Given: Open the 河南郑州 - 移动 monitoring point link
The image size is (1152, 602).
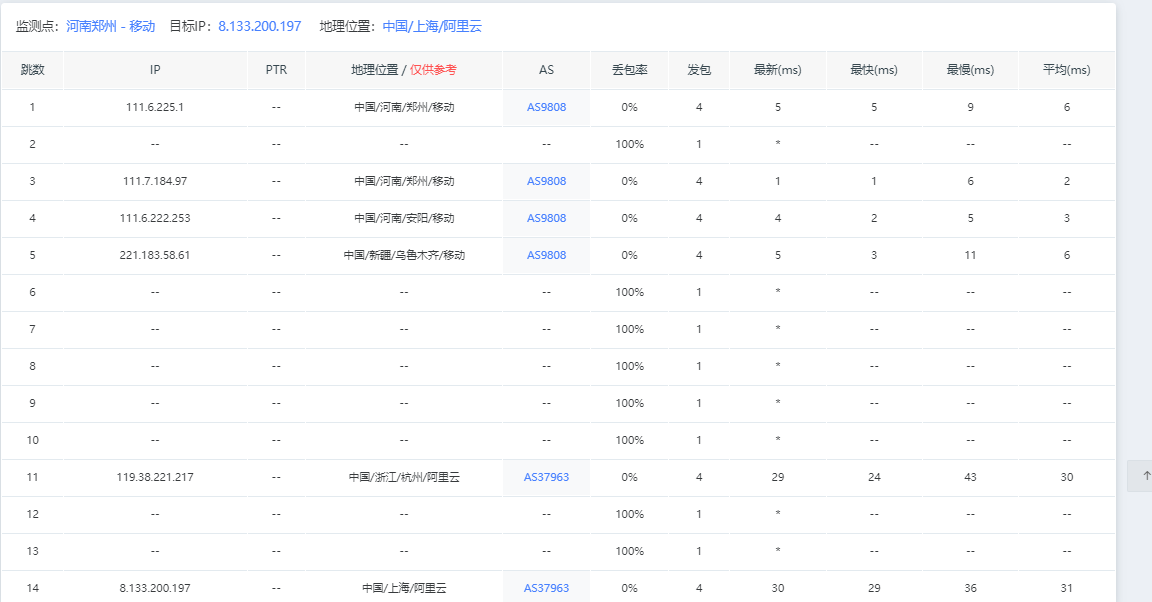Looking at the screenshot, I should pyautogui.click(x=110, y=26).
